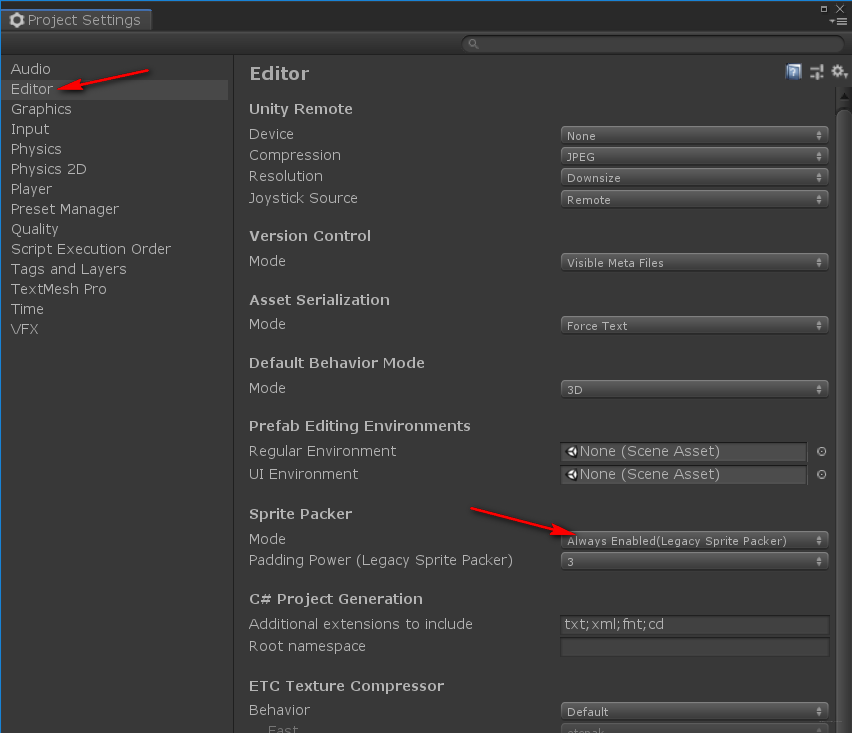This screenshot has width=852, height=733.
Task: Click the settings search field
Action: pos(653,44)
